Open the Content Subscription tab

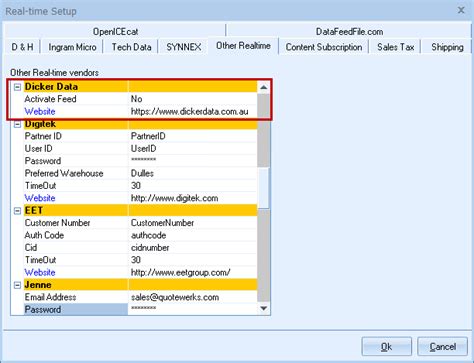[x=324, y=47]
